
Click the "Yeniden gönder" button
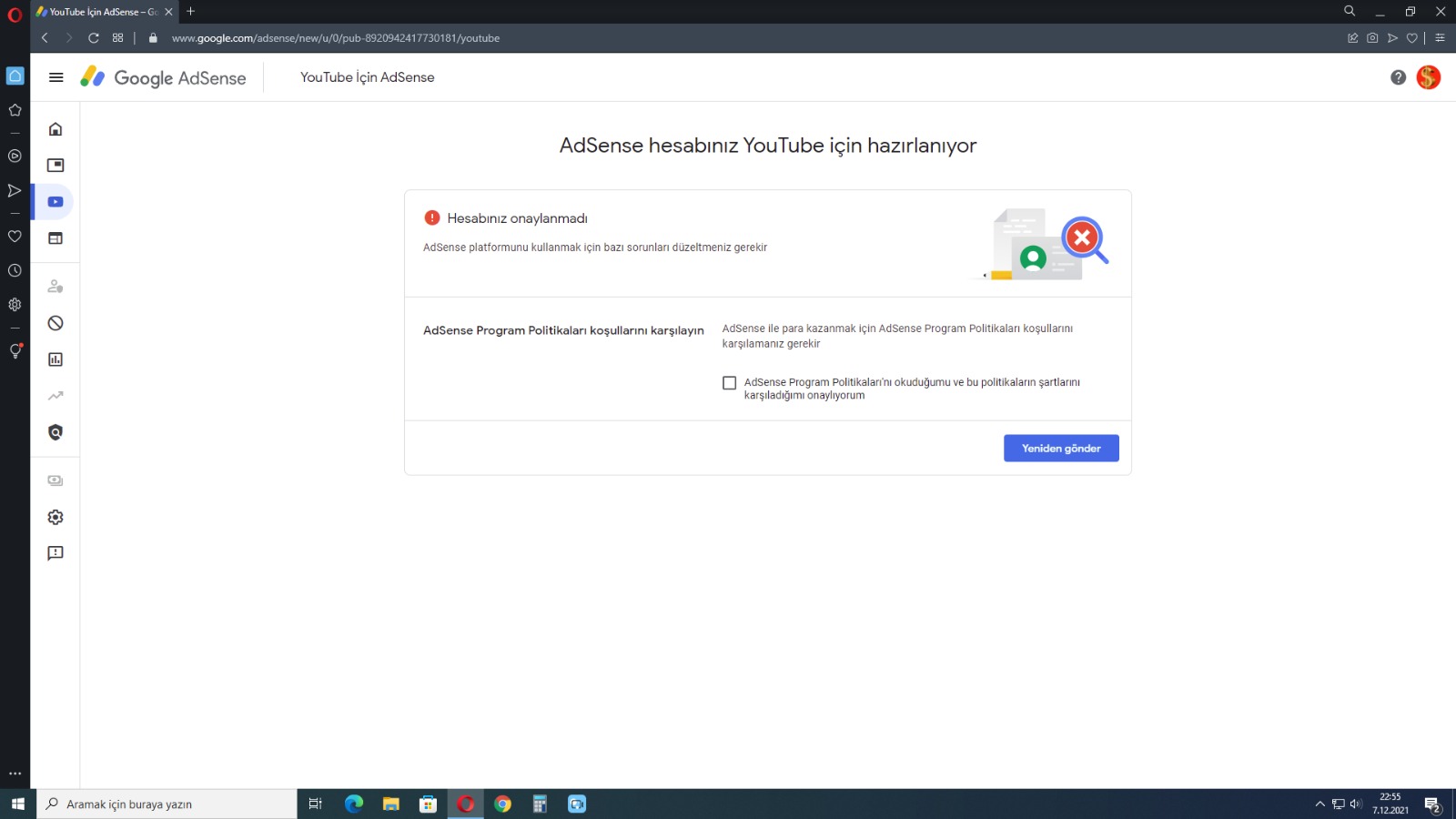(1061, 448)
